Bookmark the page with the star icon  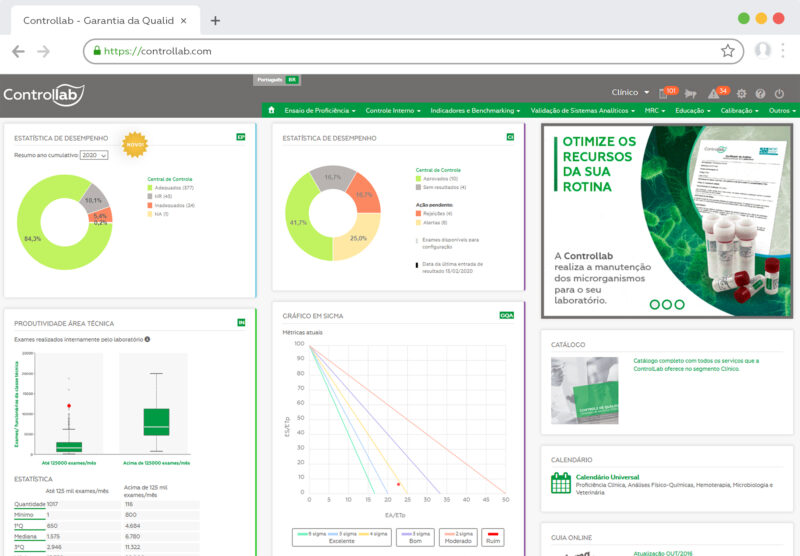click(728, 51)
